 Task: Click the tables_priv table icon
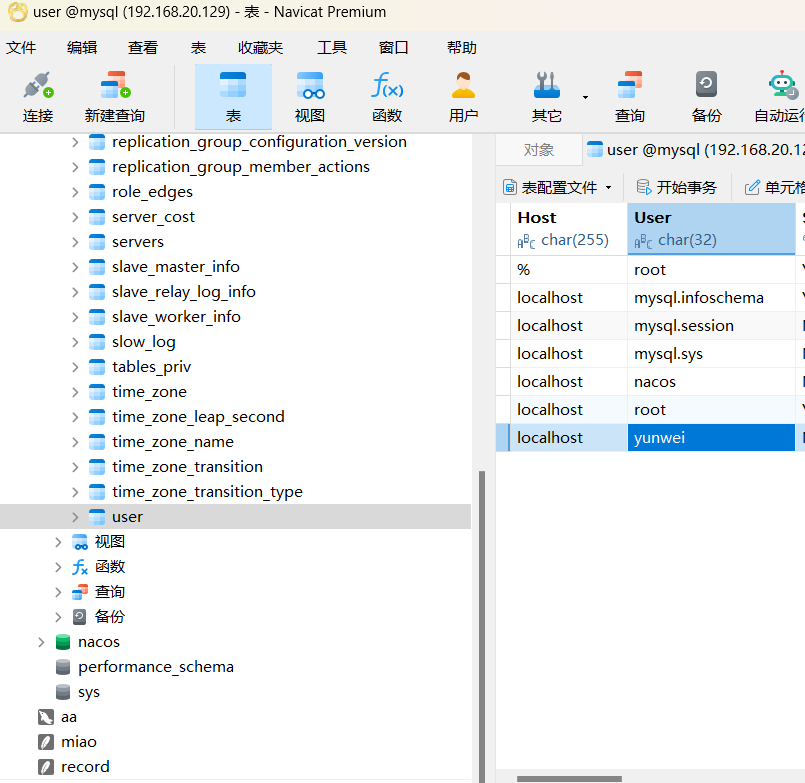(97, 367)
